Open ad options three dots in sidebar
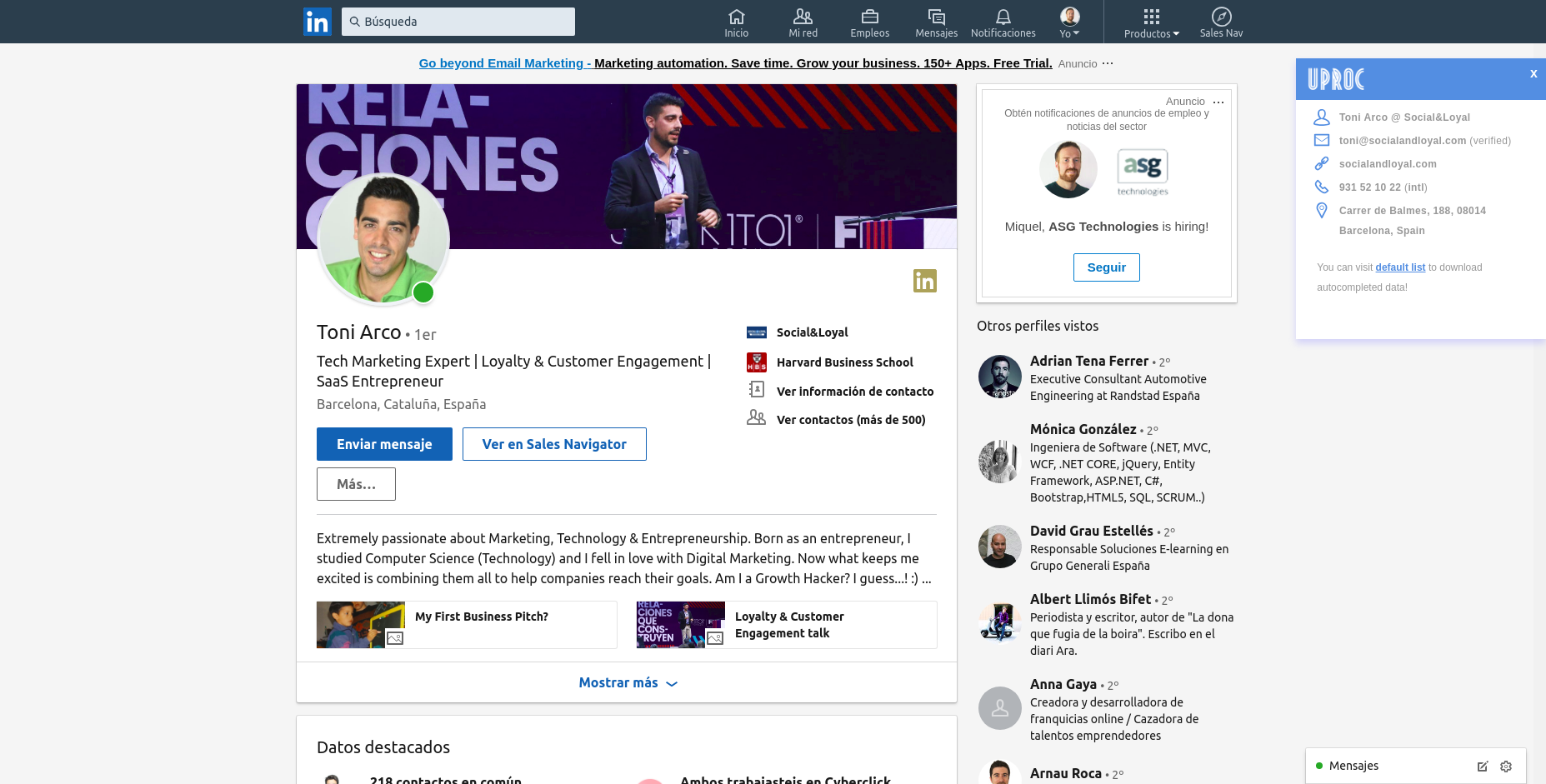Image resolution: width=1546 pixels, height=784 pixels. point(1218,102)
